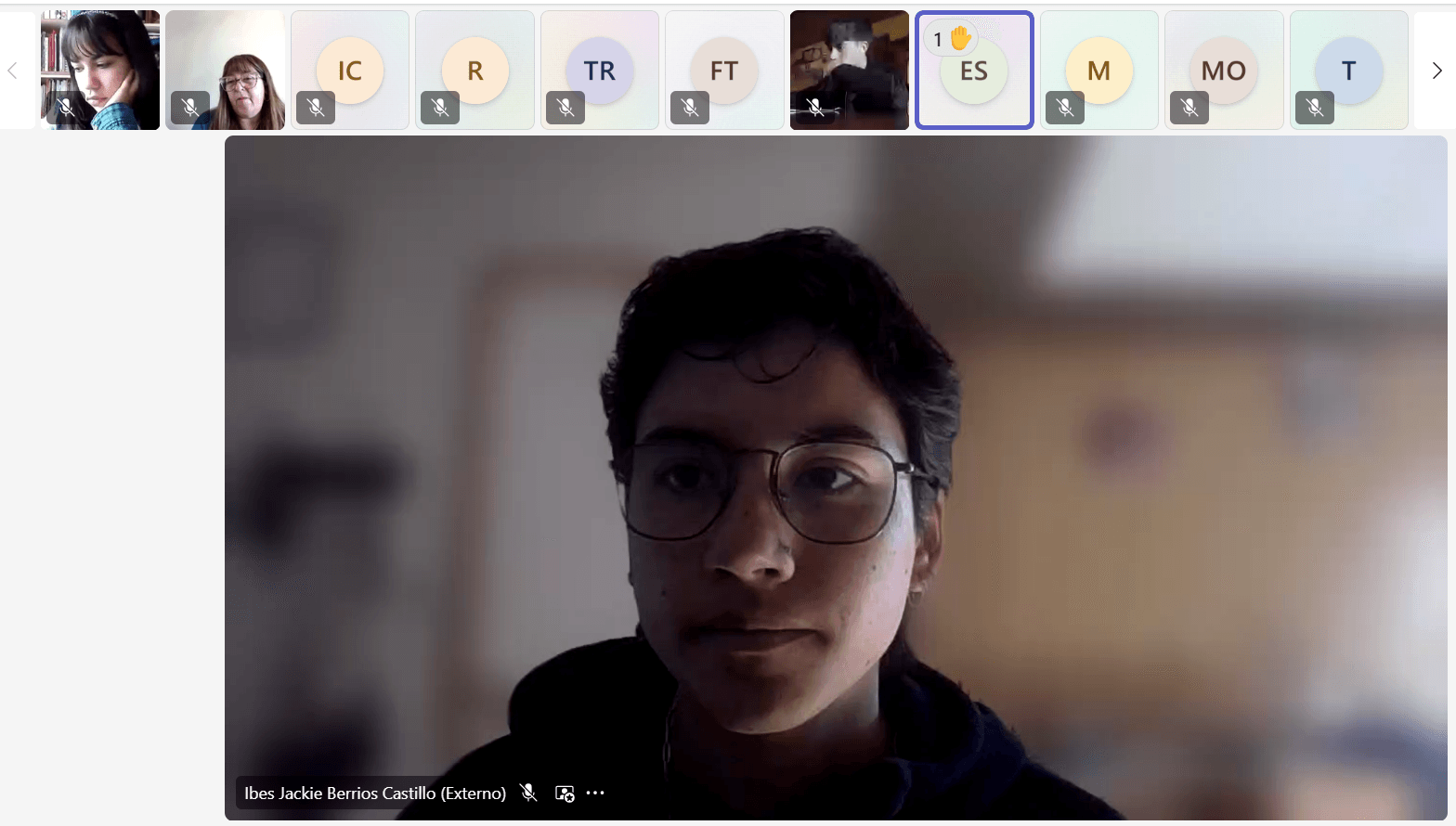The height and width of the screenshot is (826, 1456).
Task: Toggle the mic icon next to Ibes Jackie's name
Action: (x=528, y=793)
